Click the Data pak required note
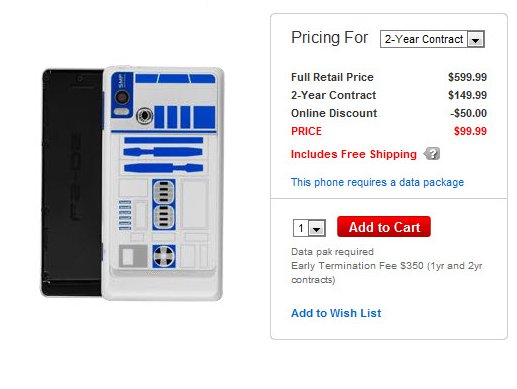The width and height of the screenshot is (517, 389). (332, 252)
